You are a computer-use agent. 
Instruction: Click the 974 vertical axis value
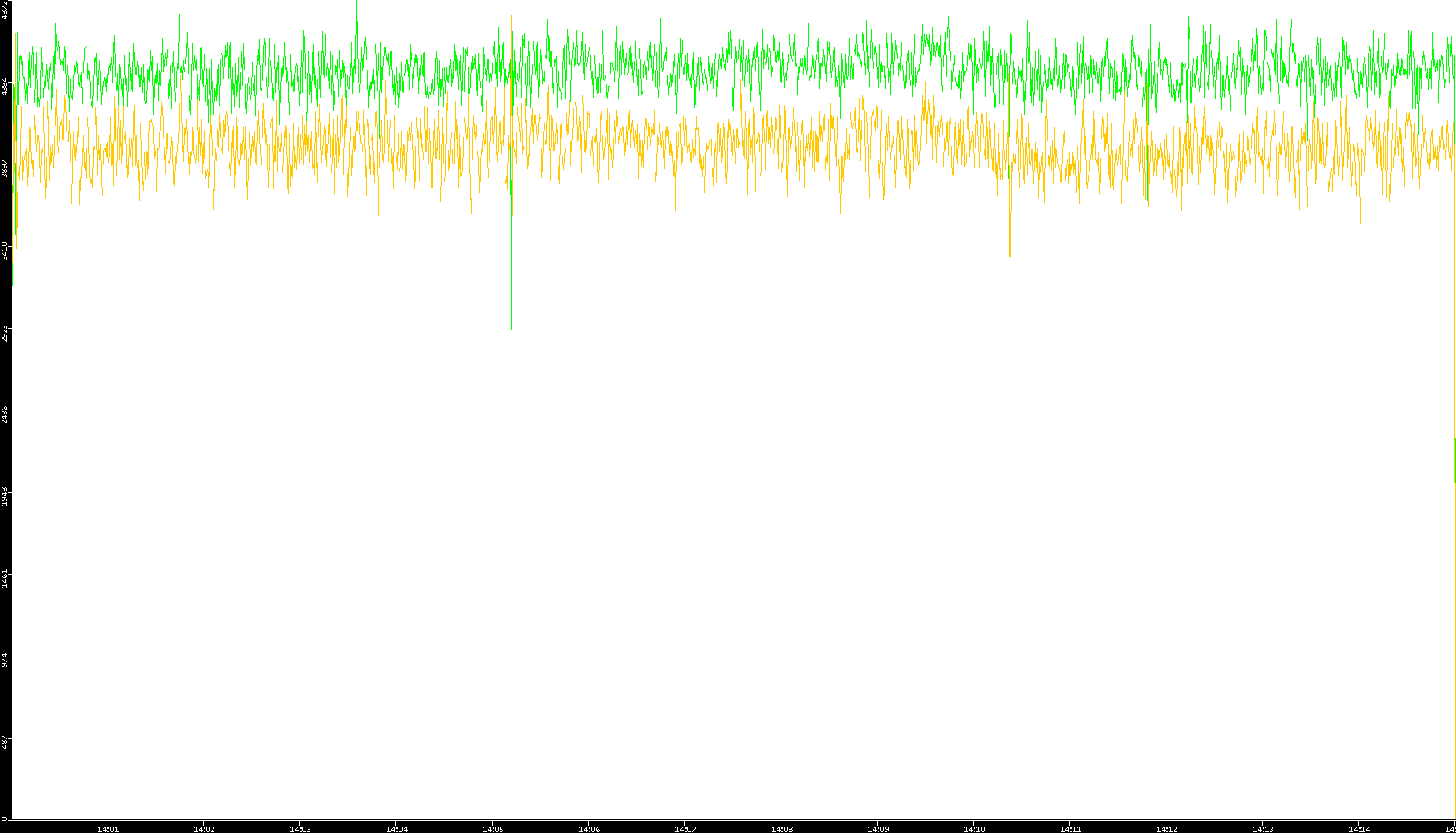5,660
